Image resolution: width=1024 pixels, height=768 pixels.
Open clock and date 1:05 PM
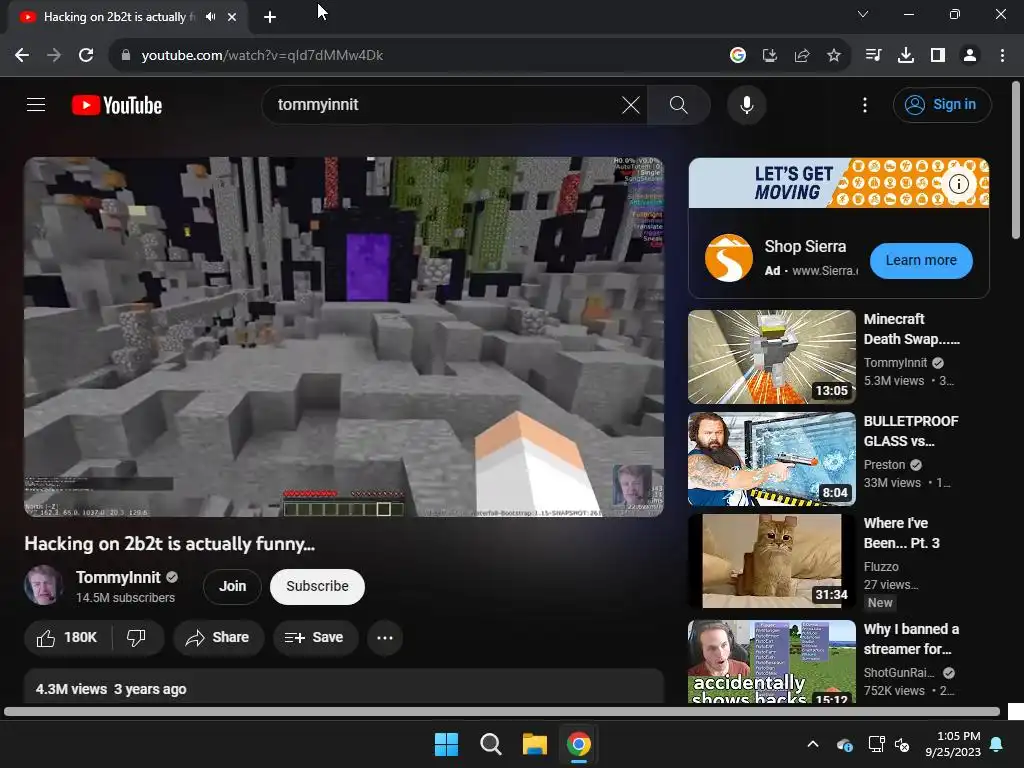pos(953,744)
